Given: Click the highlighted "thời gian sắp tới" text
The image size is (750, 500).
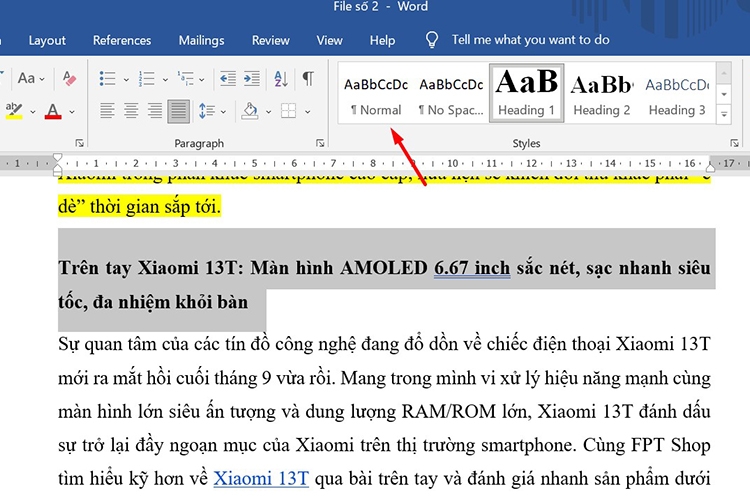Looking at the screenshot, I should click(155, 207).
